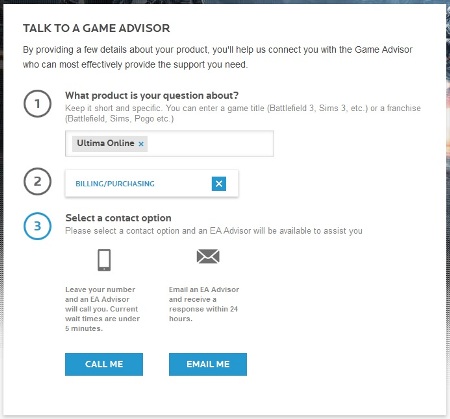This screenshot has height=419, width=450.
Task: Click the EMAIL ME button
Action: [208, 364]
